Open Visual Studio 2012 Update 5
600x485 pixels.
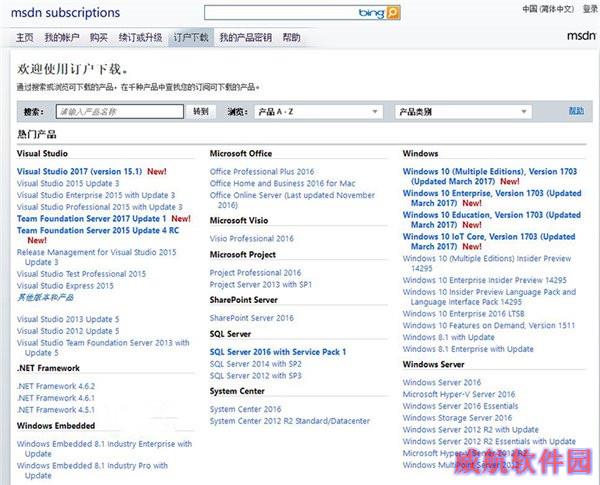pyautogui.click(x=68, y=331)
